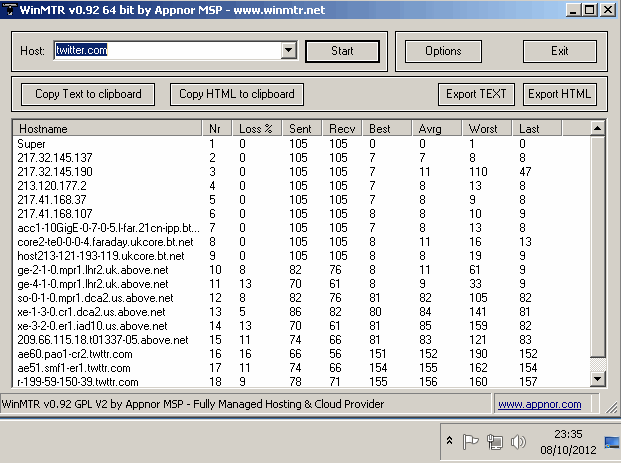Select so-0-1-0.mpr1.dca2.us.above.net row
The height and width of the screenshot is (463, 621).
click(302, 297)
